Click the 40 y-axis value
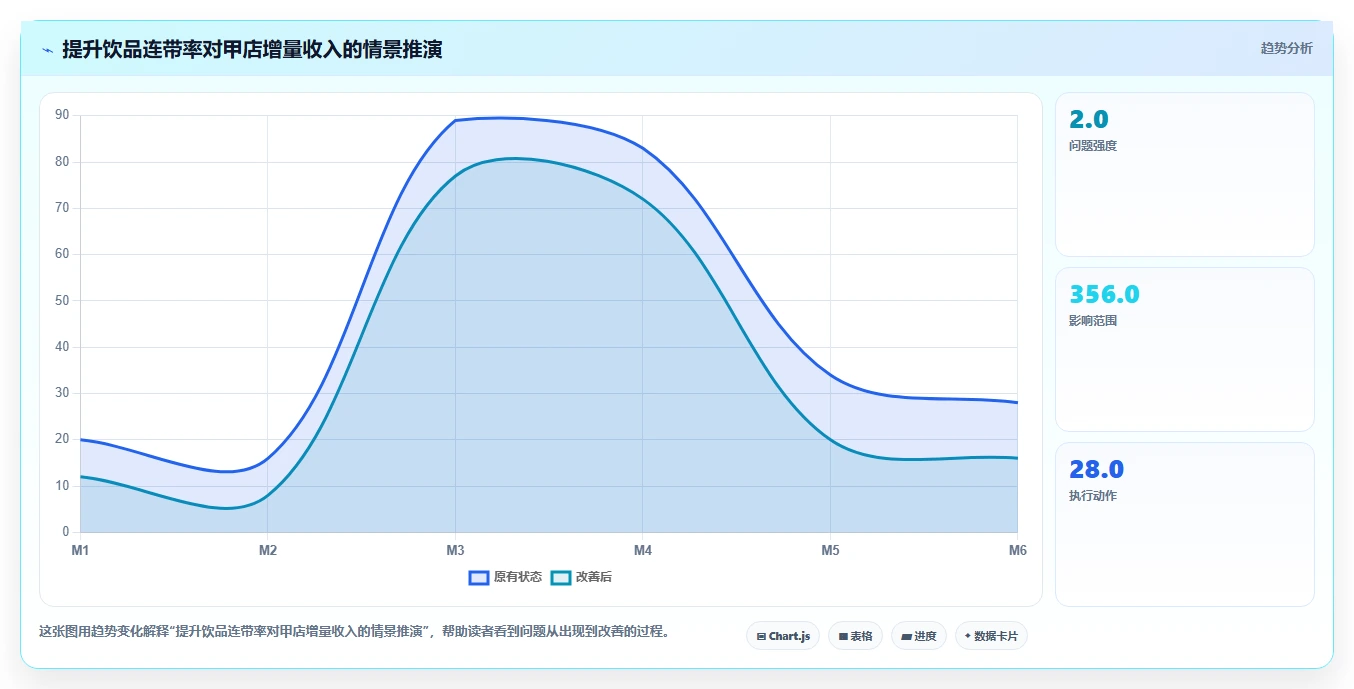Viewport: 1354px width, 689px height. (62, 347)
